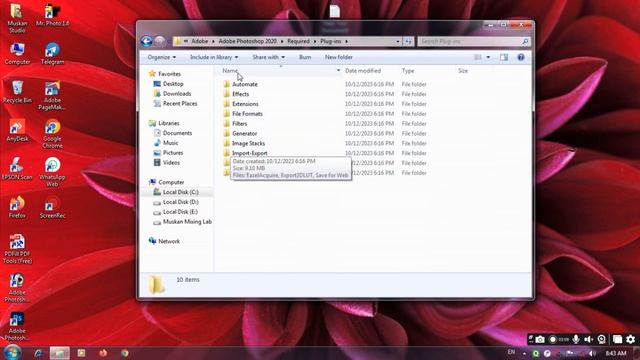Select Computer in the navigation pane
The width and height of the screenshot is (640, 360).
tap(171, 182)
